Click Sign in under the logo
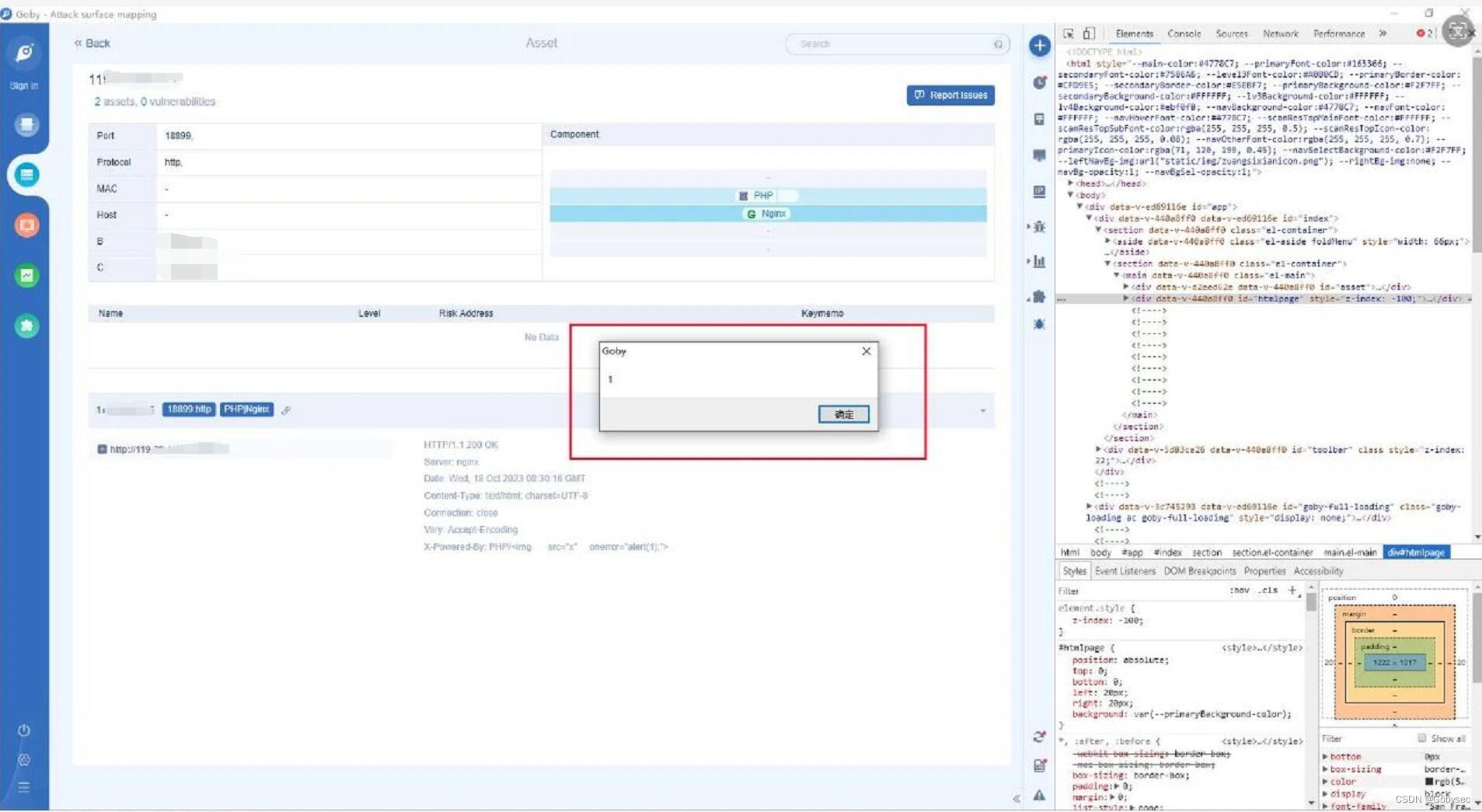The height and width of the screenshot is (812, 1482). [24, 85]
